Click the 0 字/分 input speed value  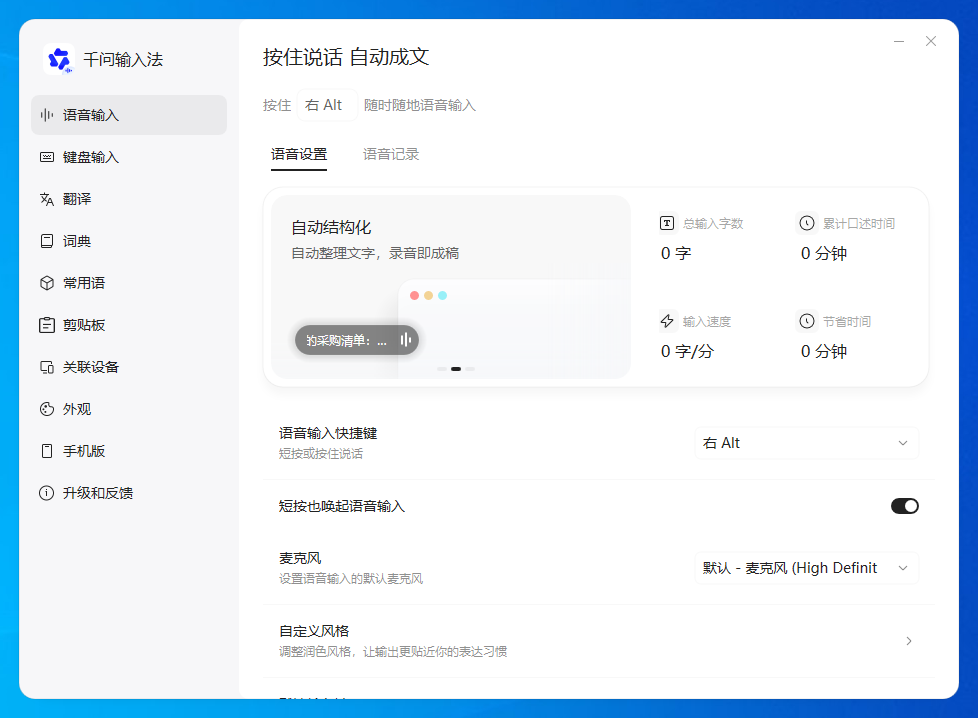pos(687,351)
